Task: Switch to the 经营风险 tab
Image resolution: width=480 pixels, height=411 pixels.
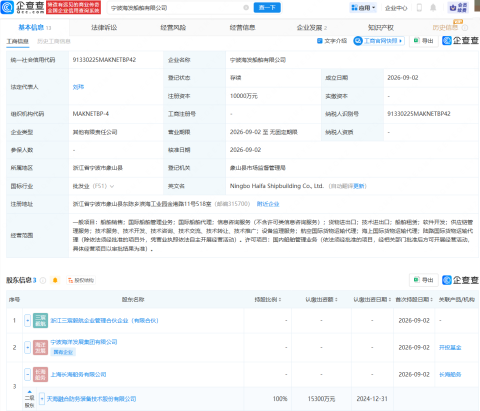Action: pos(173,28)
